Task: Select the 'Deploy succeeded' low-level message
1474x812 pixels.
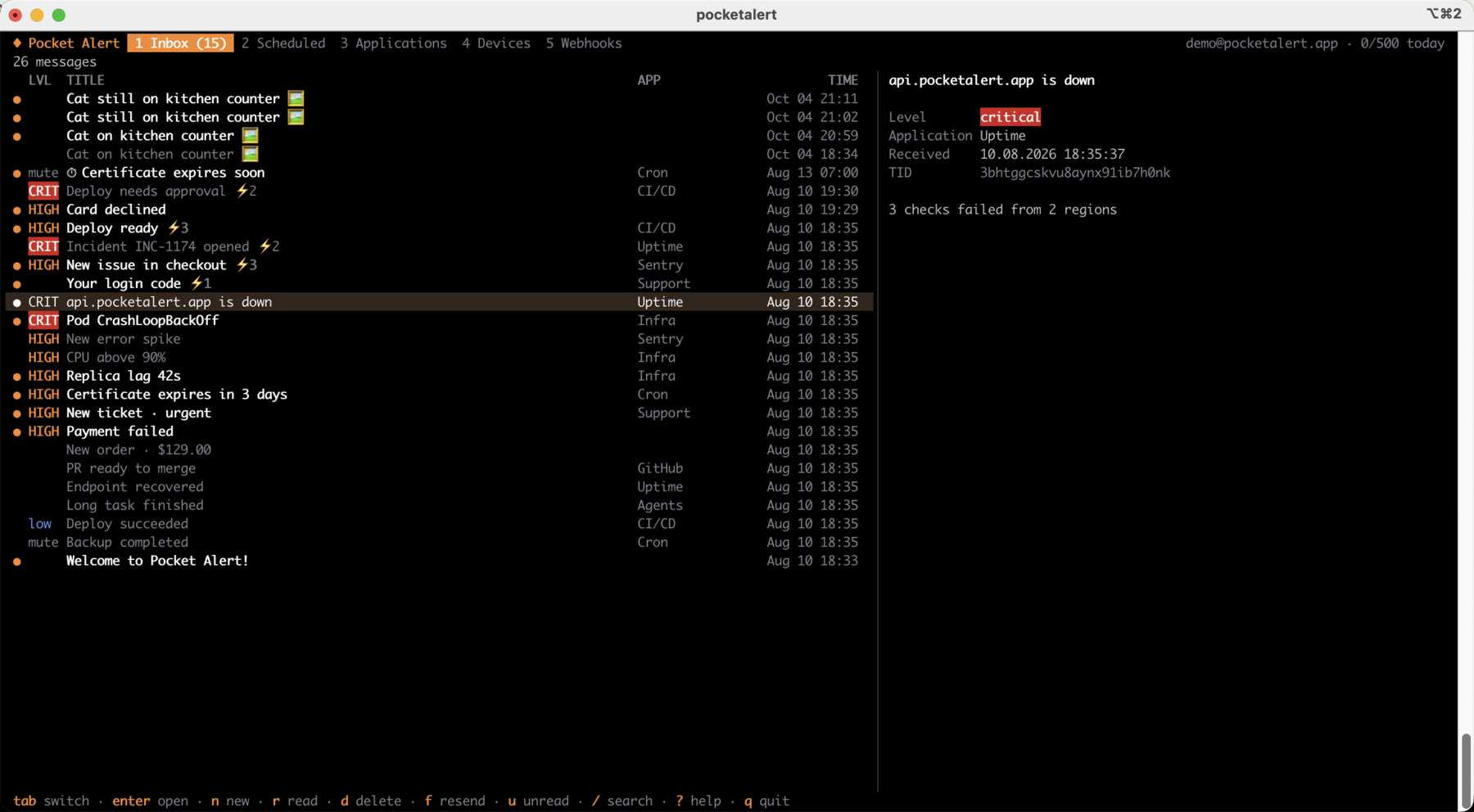Action: pyautogui.click(x=439, y=524)
